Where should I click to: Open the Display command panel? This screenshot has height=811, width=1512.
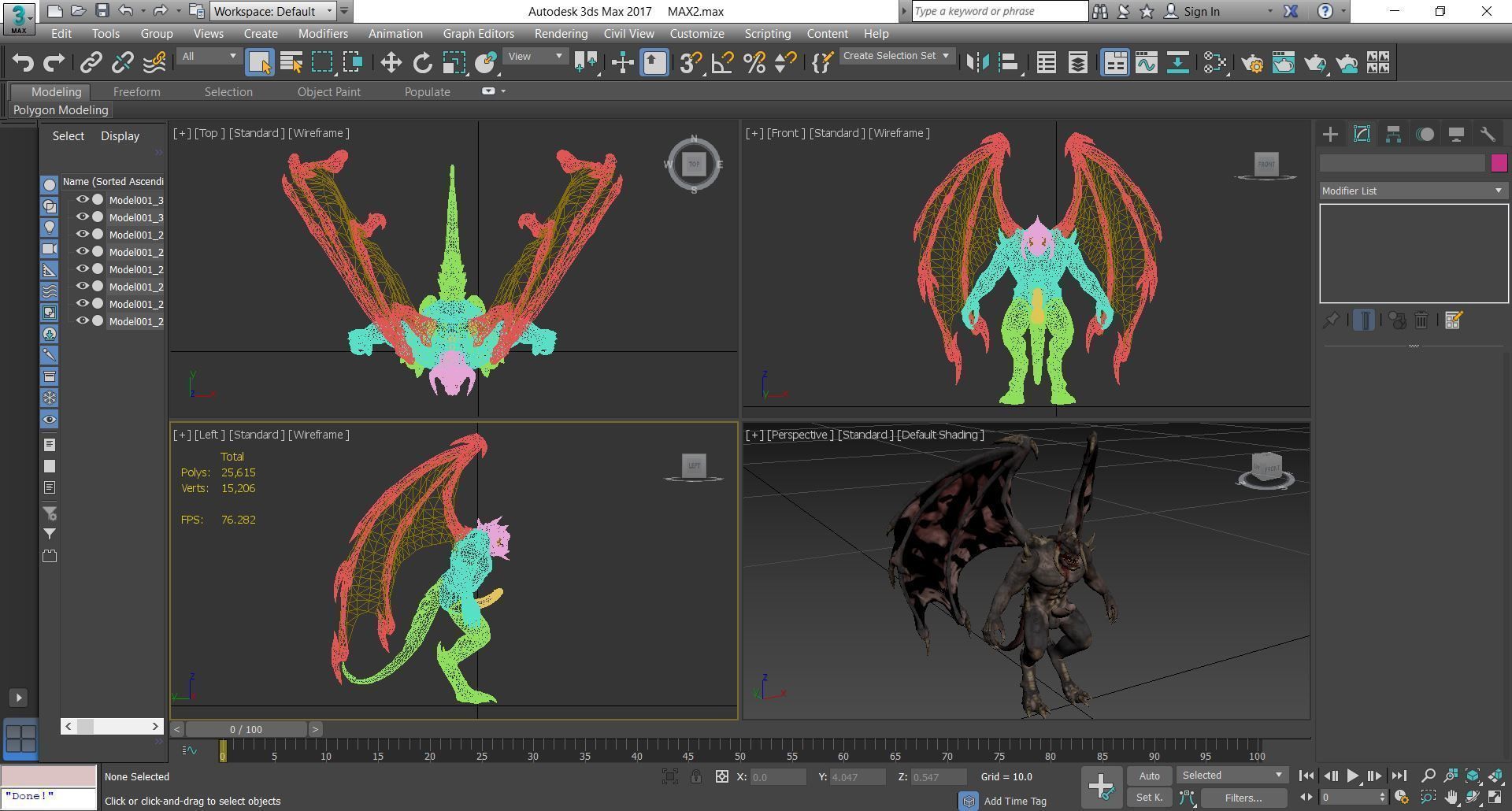(1456, 135)
